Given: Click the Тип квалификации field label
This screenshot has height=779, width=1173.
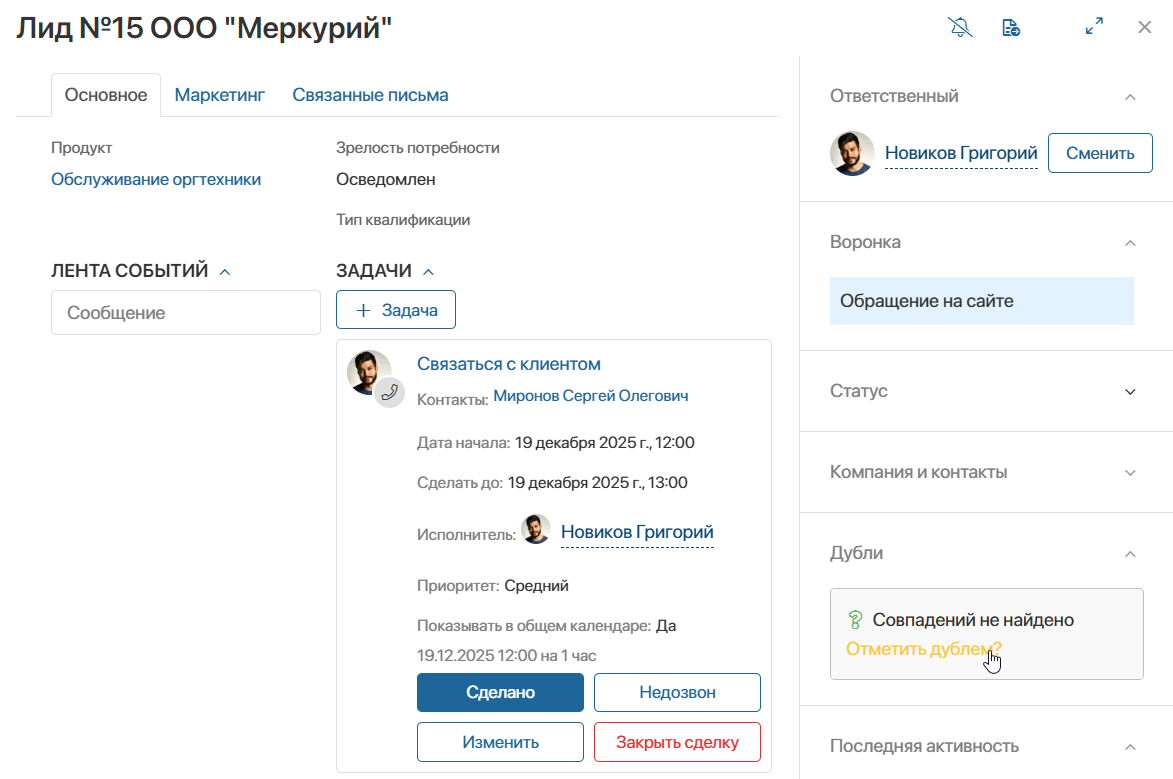Looking at the screenshot, I should click(x=403, y=220).
